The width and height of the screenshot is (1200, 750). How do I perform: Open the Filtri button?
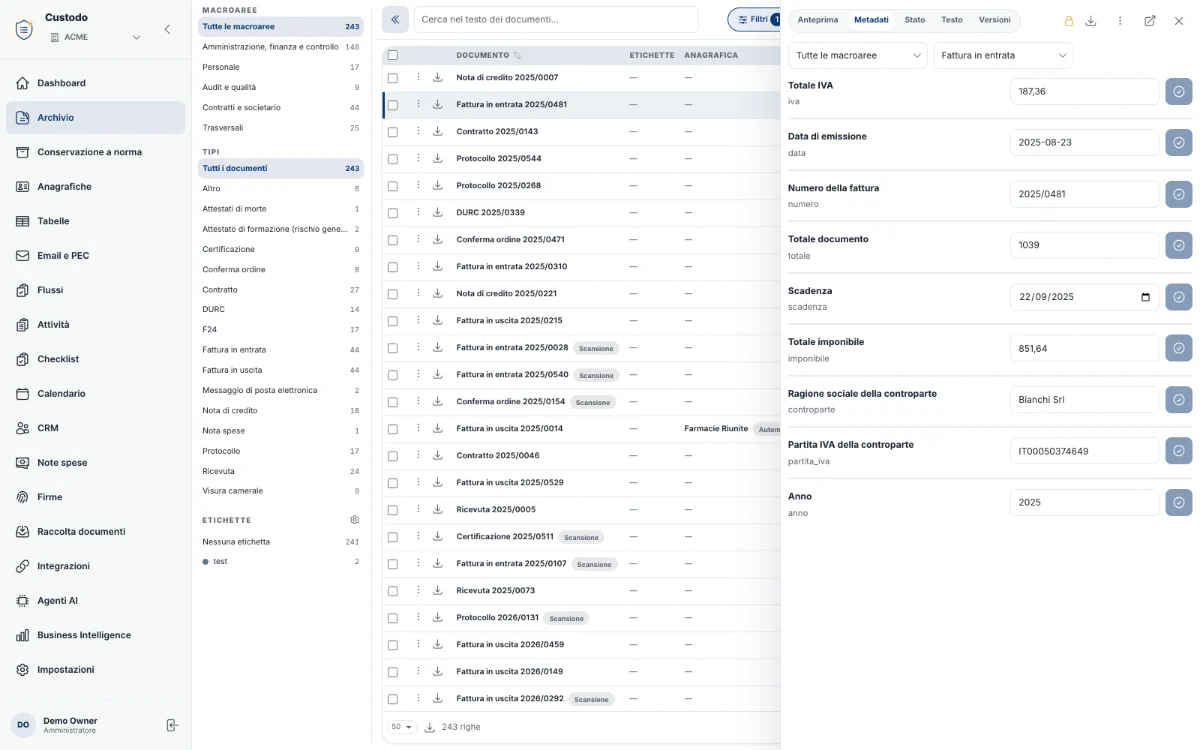(756, 19)
